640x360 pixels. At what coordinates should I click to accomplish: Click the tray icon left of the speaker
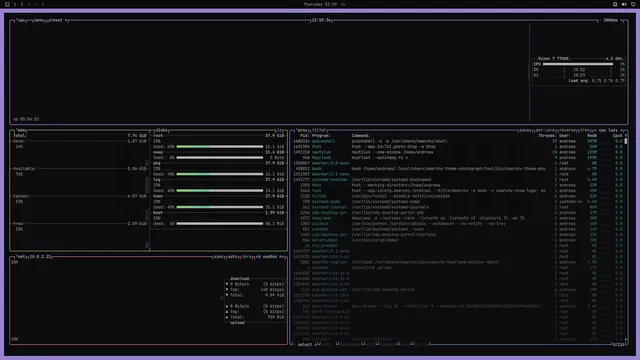(615, 4)
